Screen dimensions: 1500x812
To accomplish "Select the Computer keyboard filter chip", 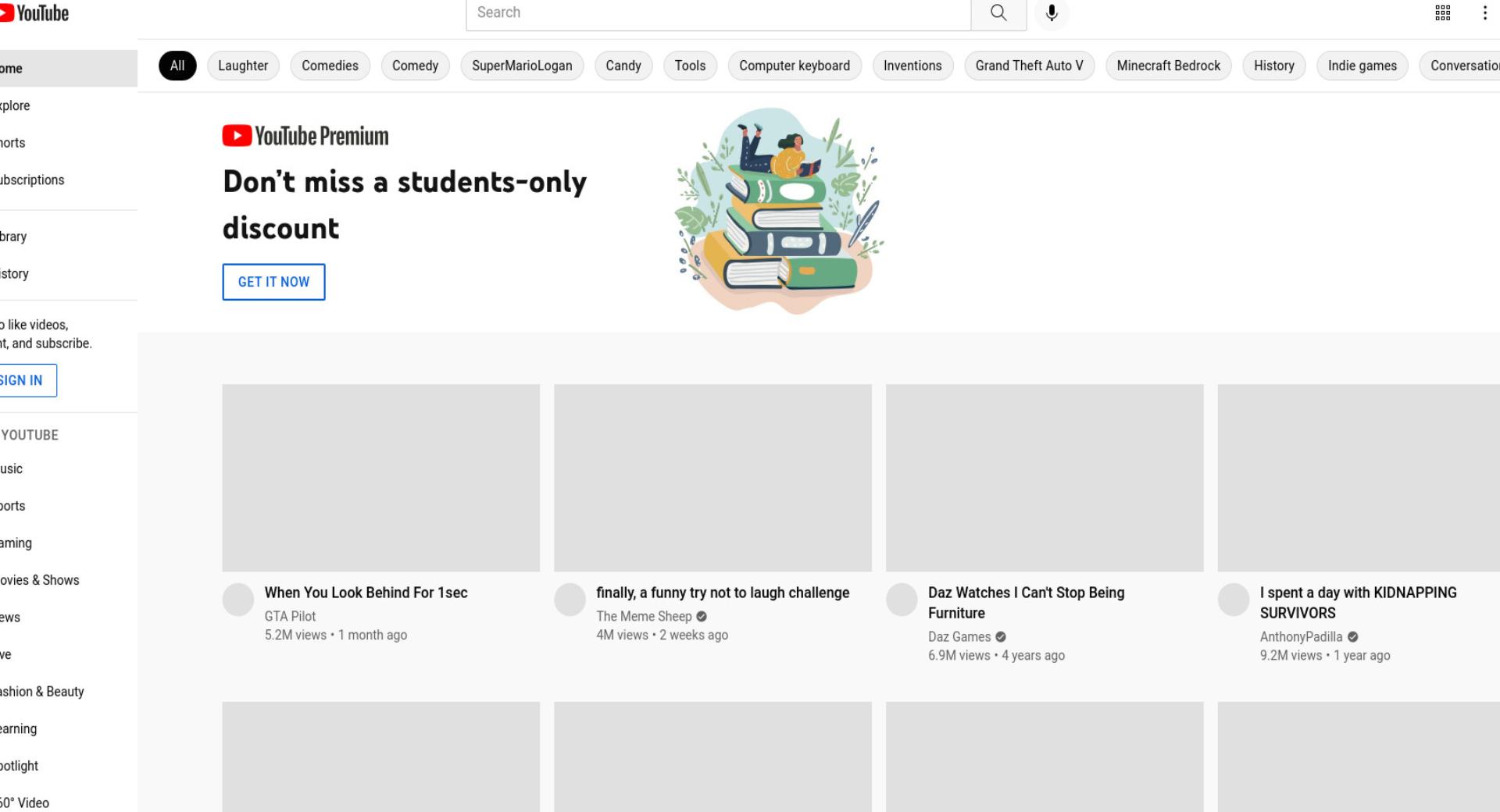I will (x=795, y=66).
